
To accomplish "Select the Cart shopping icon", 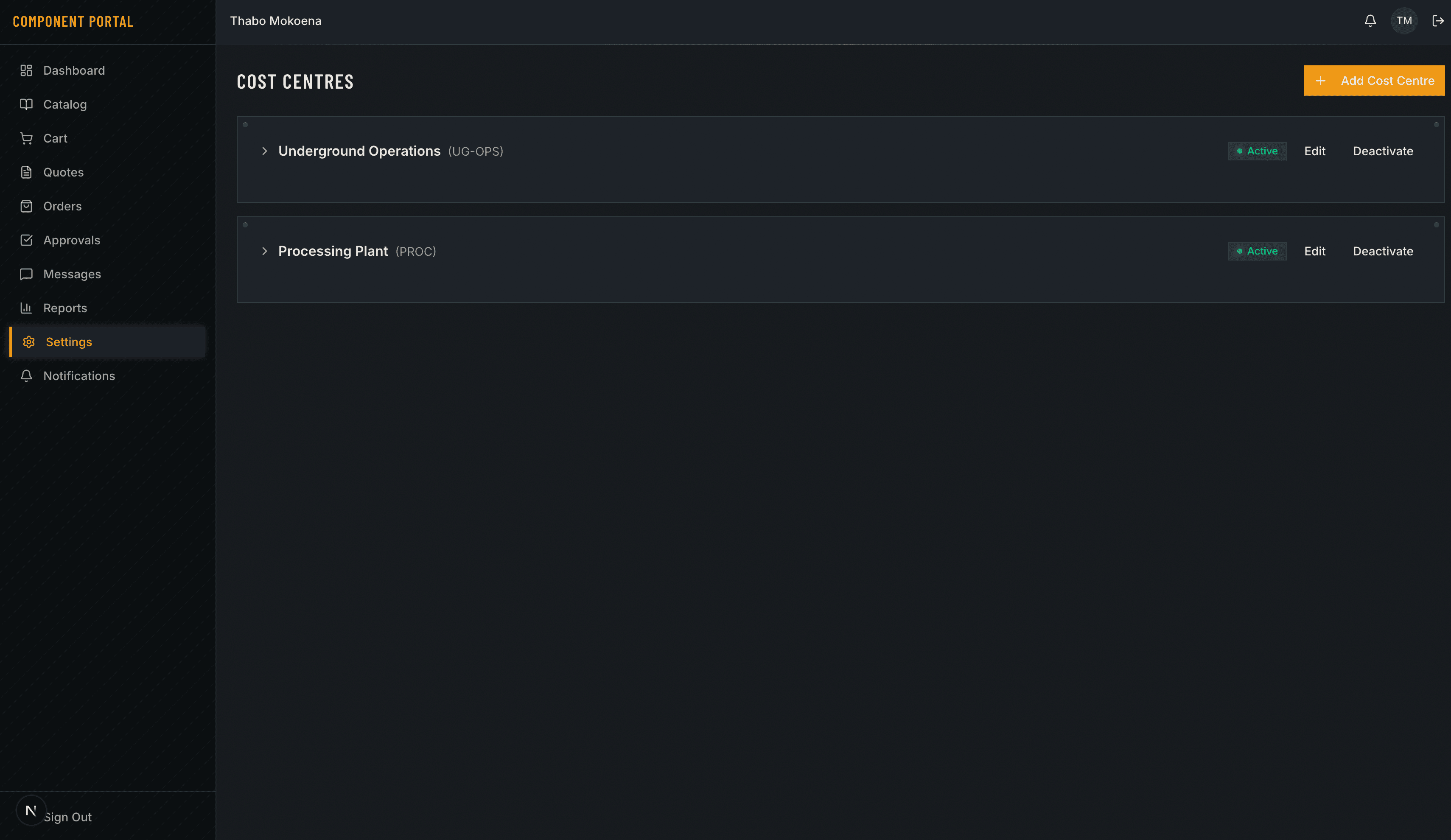I will (x=26, y=138).
